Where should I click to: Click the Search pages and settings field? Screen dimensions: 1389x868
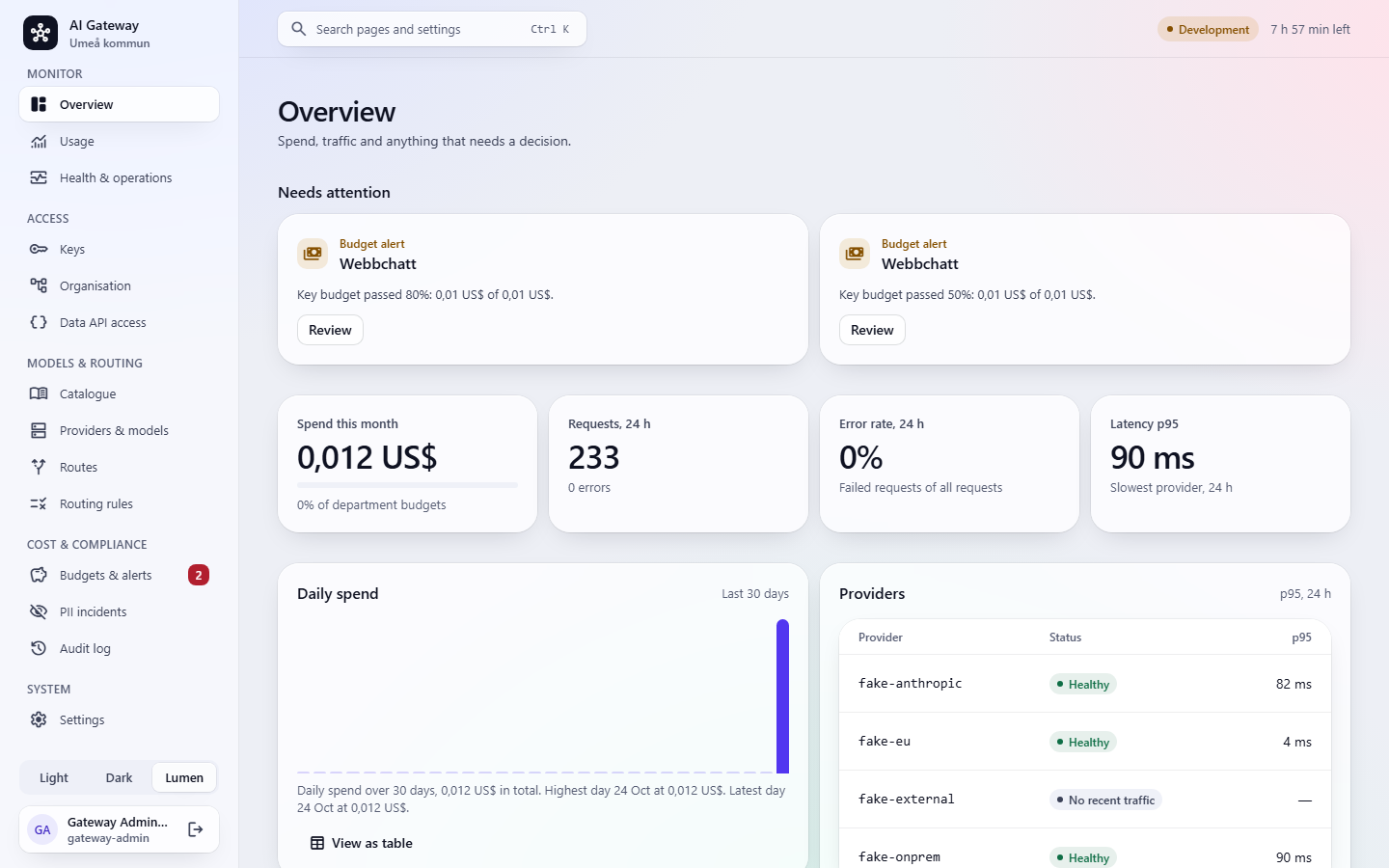coord(432,29)
